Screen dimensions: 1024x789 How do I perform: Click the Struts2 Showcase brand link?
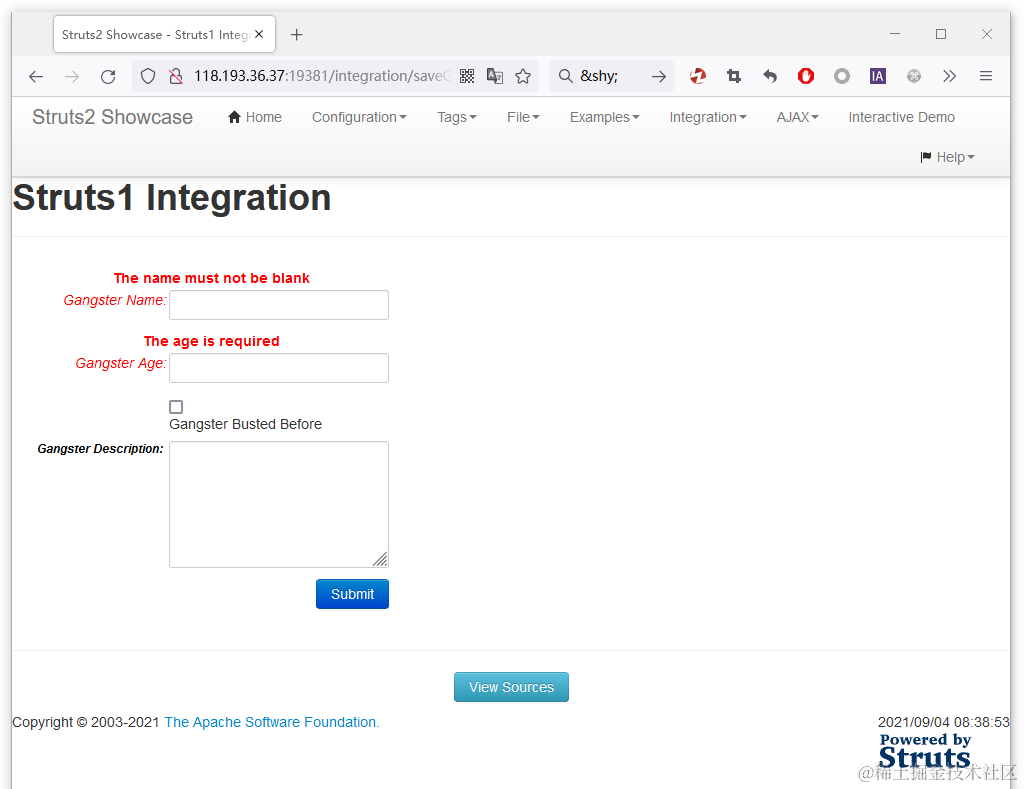(112, 117)
